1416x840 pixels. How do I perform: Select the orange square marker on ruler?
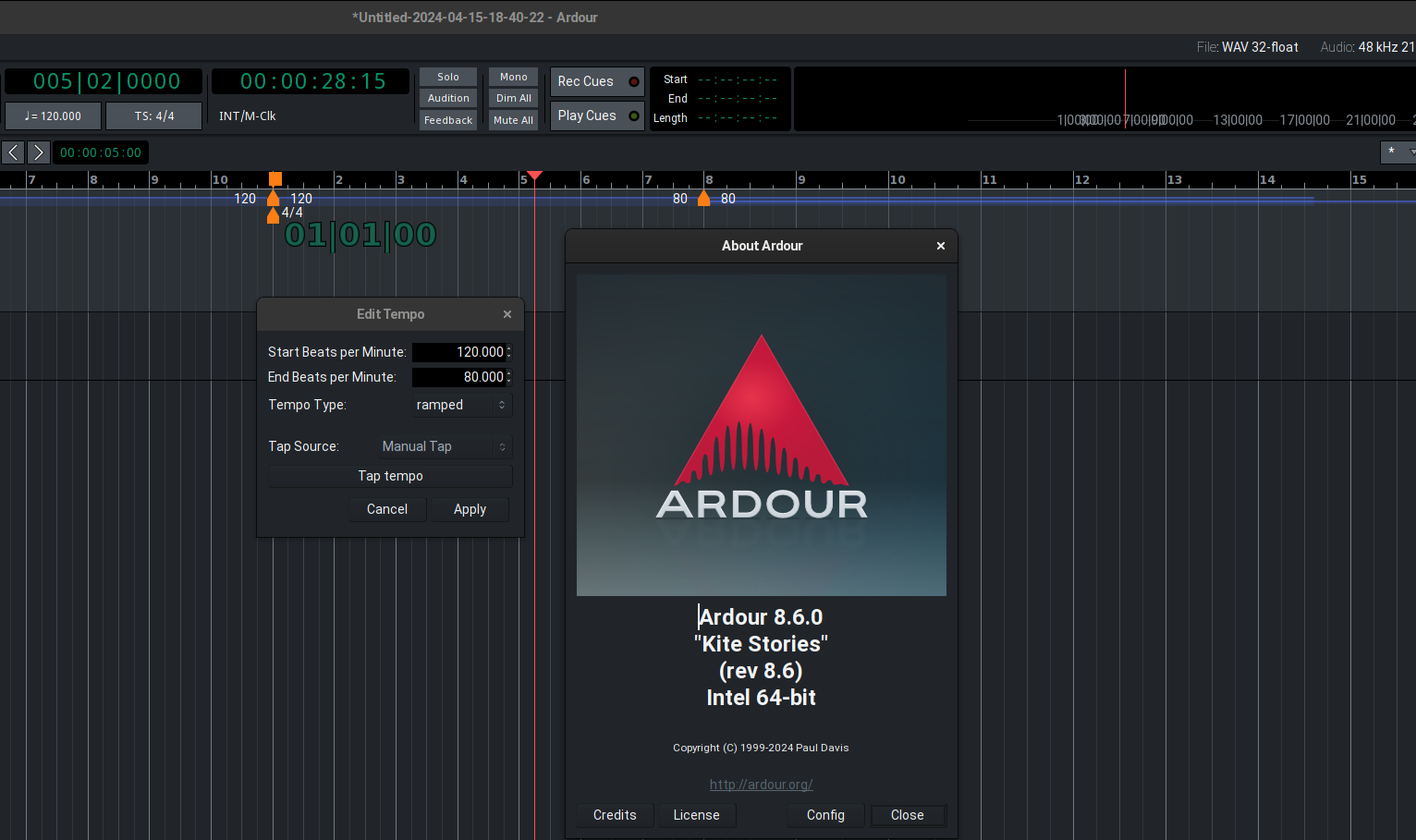pyautogui.click(x=275, y=178)
